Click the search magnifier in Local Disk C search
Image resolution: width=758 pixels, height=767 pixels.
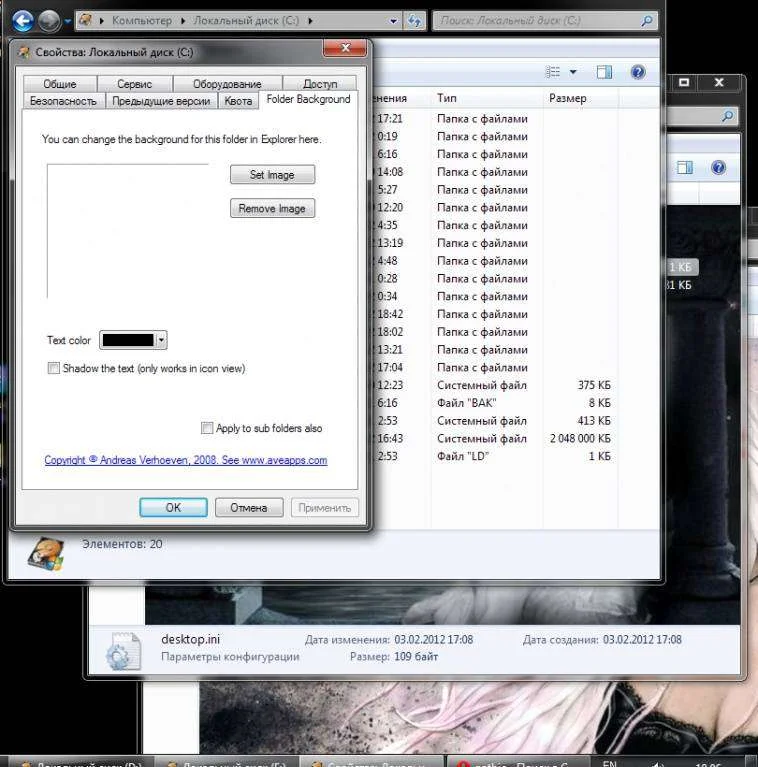[647, 21]
